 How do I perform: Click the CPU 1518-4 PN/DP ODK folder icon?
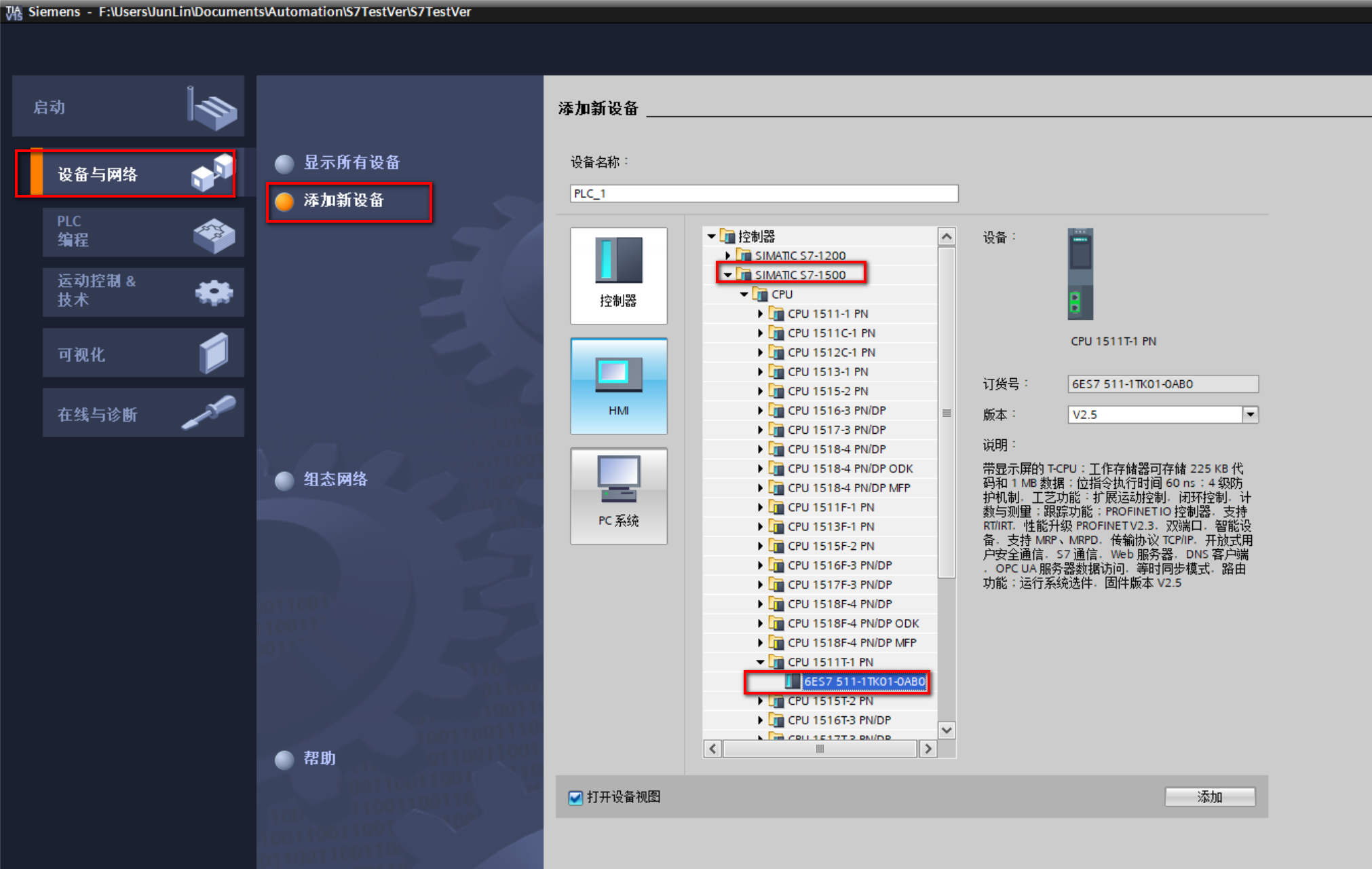(x=776, y=468)
